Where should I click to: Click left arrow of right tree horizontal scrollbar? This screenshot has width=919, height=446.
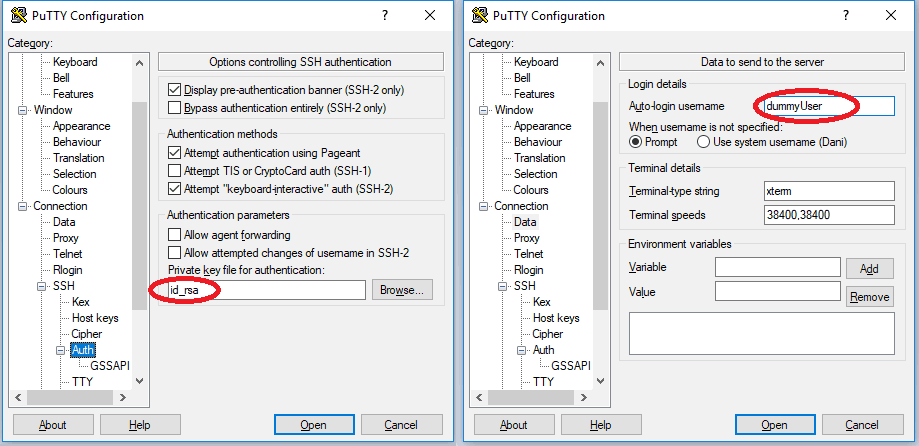[479, 397]
